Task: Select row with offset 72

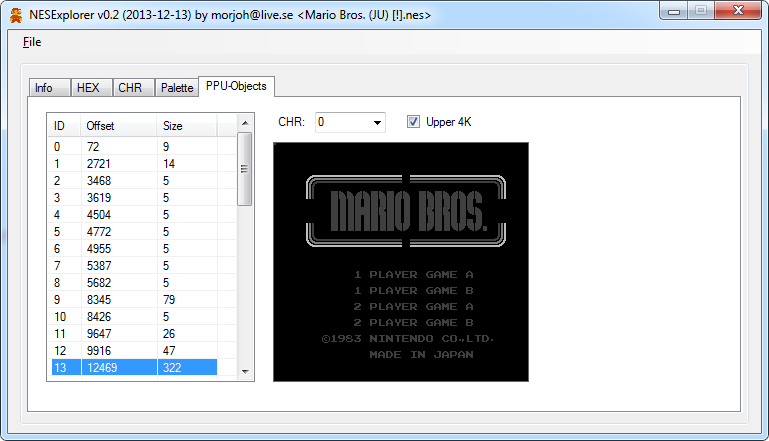Action: pos(134,147)
